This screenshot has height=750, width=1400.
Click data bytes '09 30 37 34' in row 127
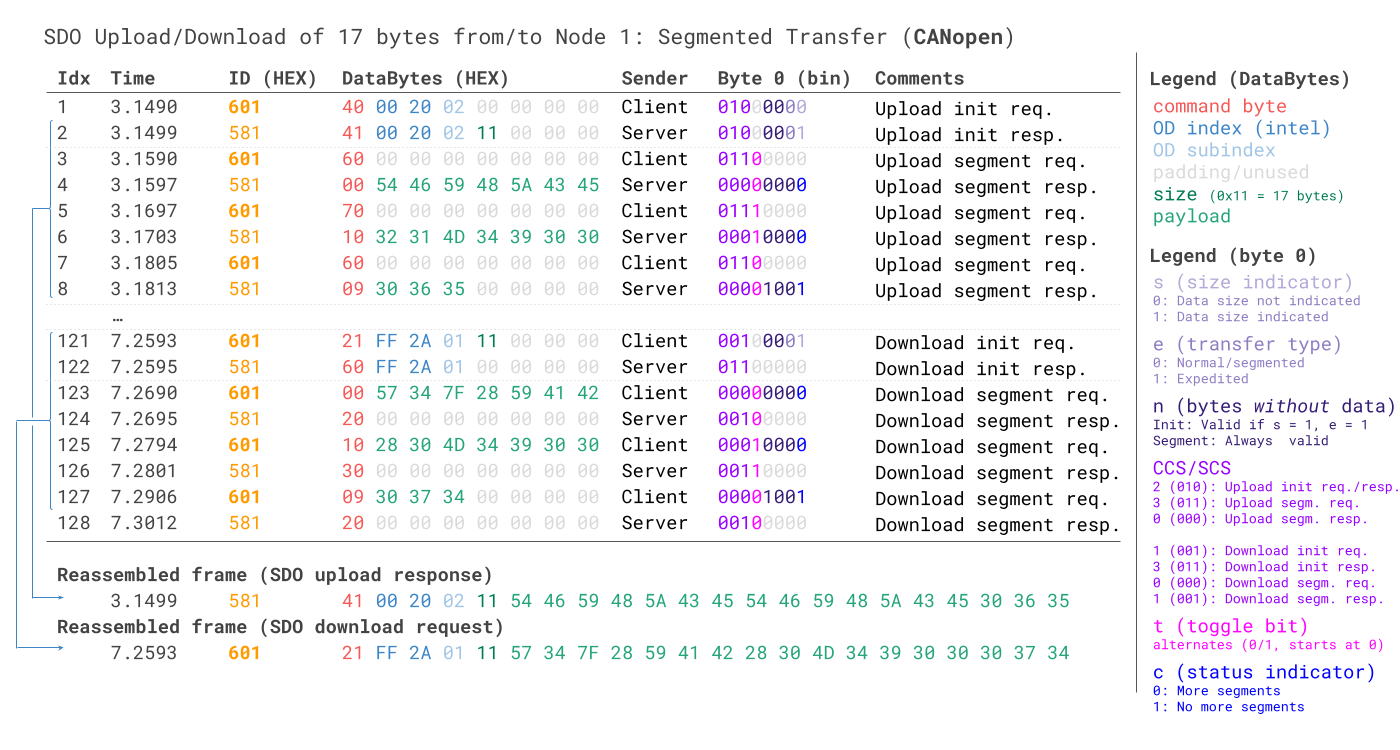tap(403, 497)
